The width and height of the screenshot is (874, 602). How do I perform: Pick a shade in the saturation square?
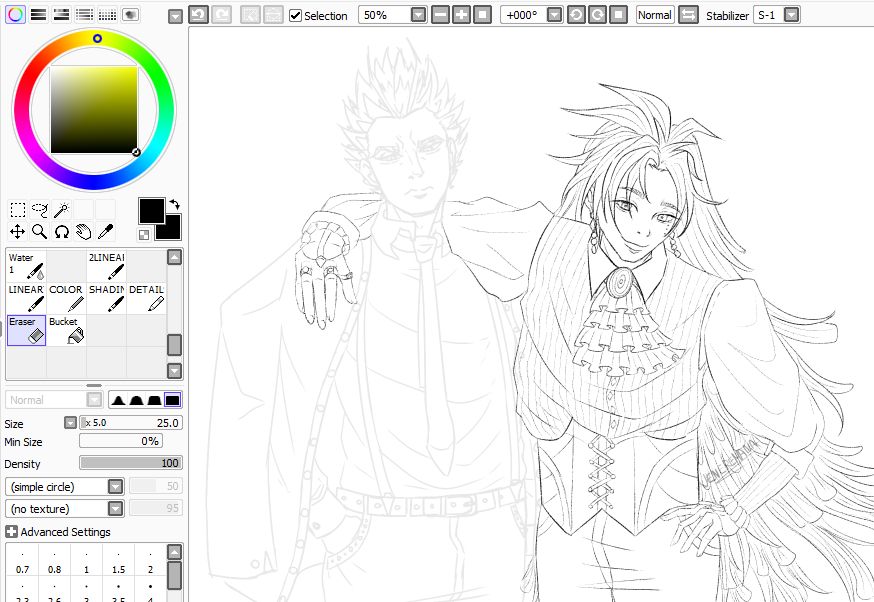click(x=94, y=110)
